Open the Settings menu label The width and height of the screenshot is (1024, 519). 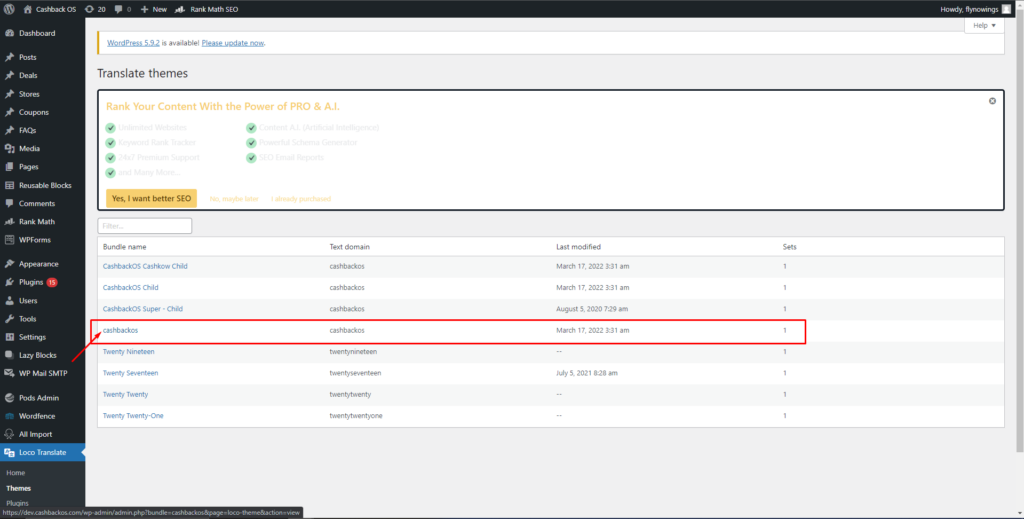(33, 338)
